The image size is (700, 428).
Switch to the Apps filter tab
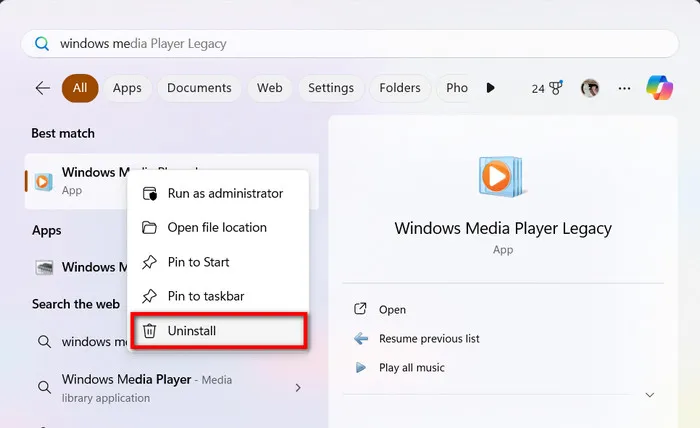(127, 88)
